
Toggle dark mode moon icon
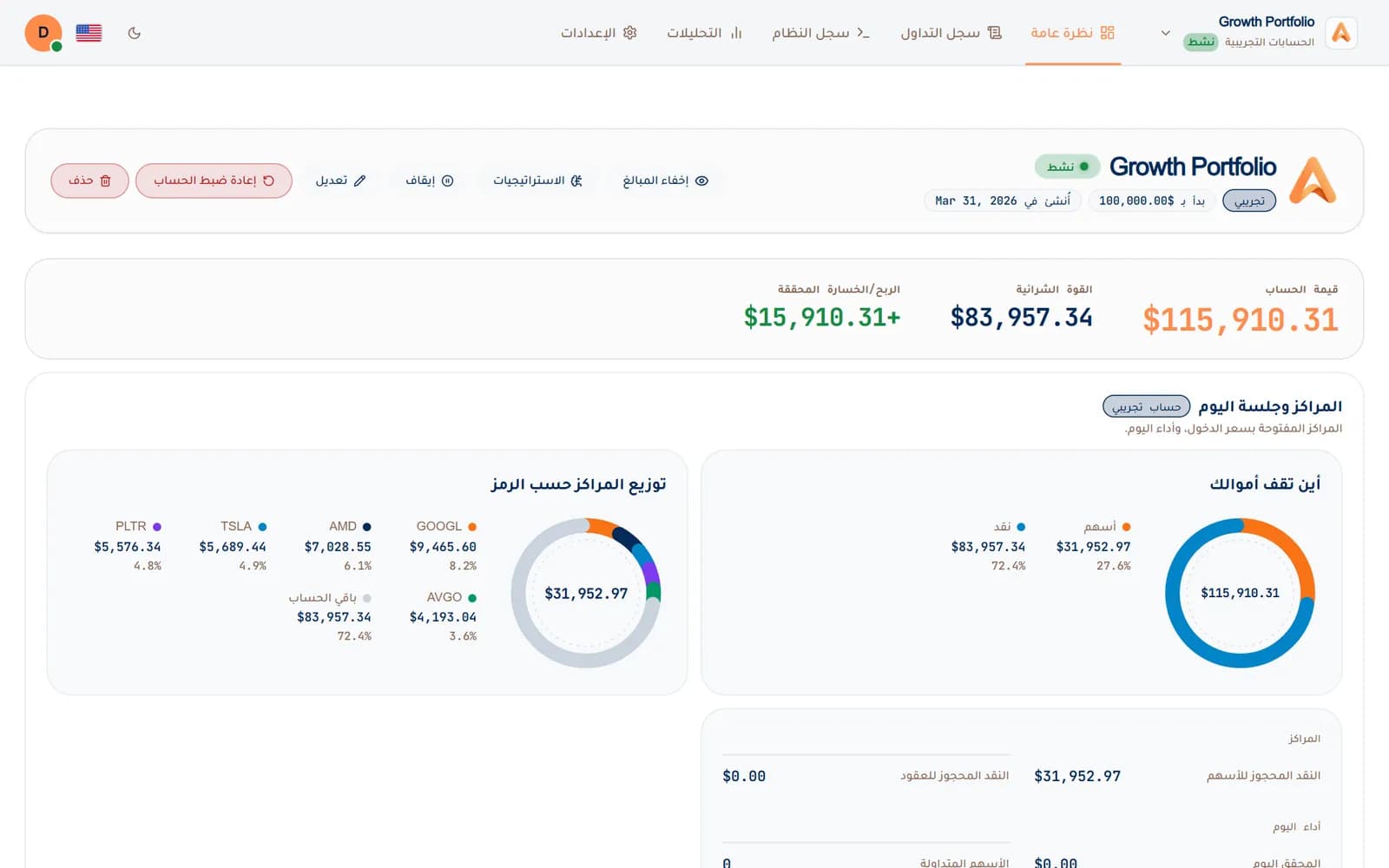pyautogui.click(x=134, y=33)
